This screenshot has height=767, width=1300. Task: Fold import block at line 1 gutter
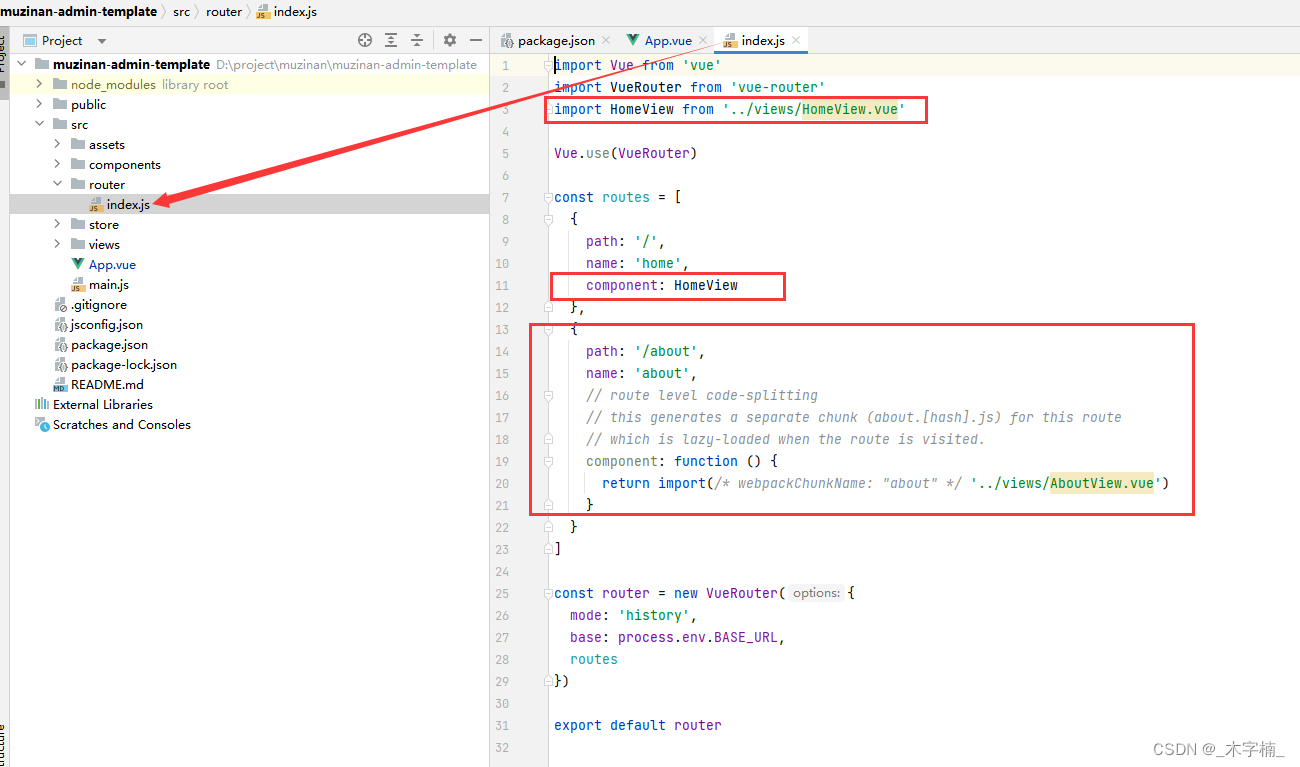548,65
